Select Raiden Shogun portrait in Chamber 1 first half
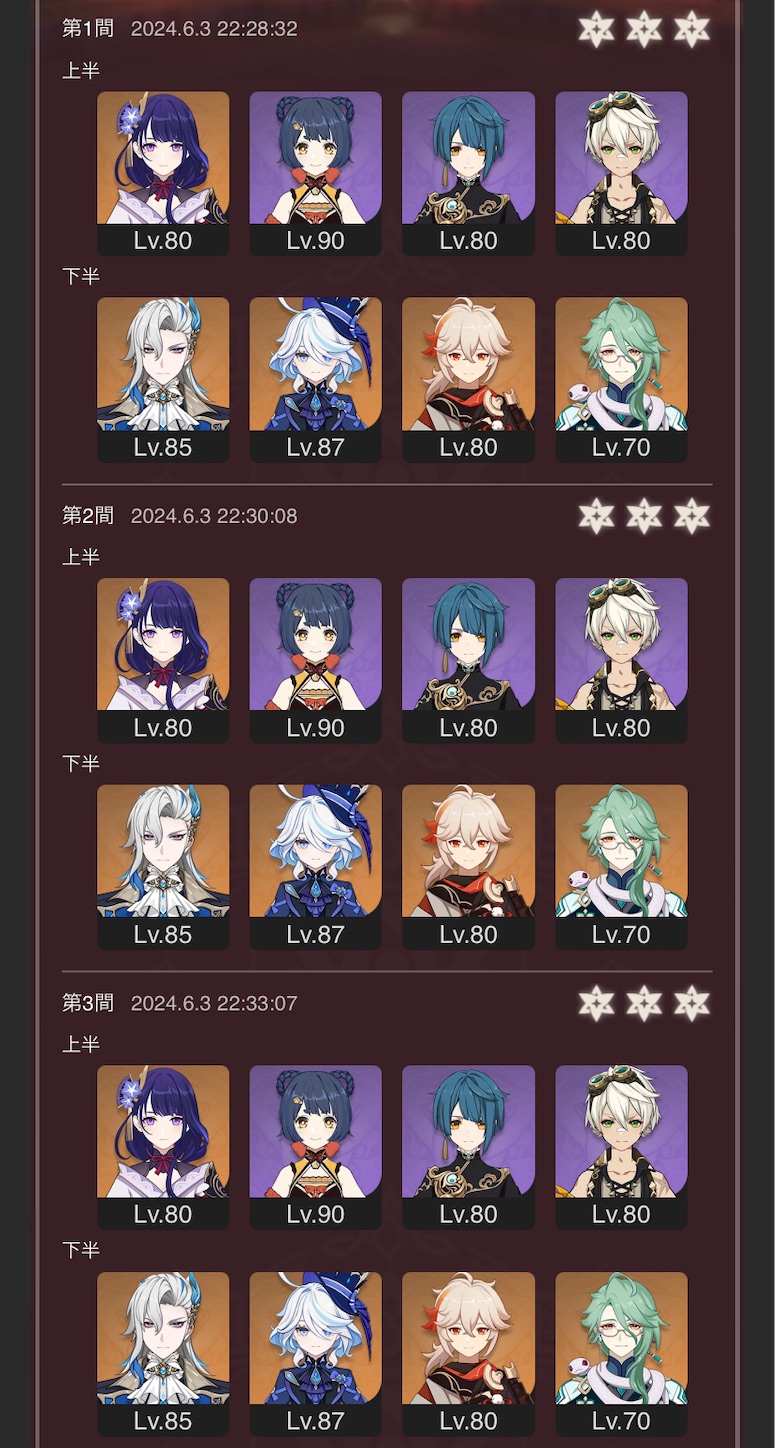Image resolution: width=775 pixels, height=1448 pixels. coord(163,173)
